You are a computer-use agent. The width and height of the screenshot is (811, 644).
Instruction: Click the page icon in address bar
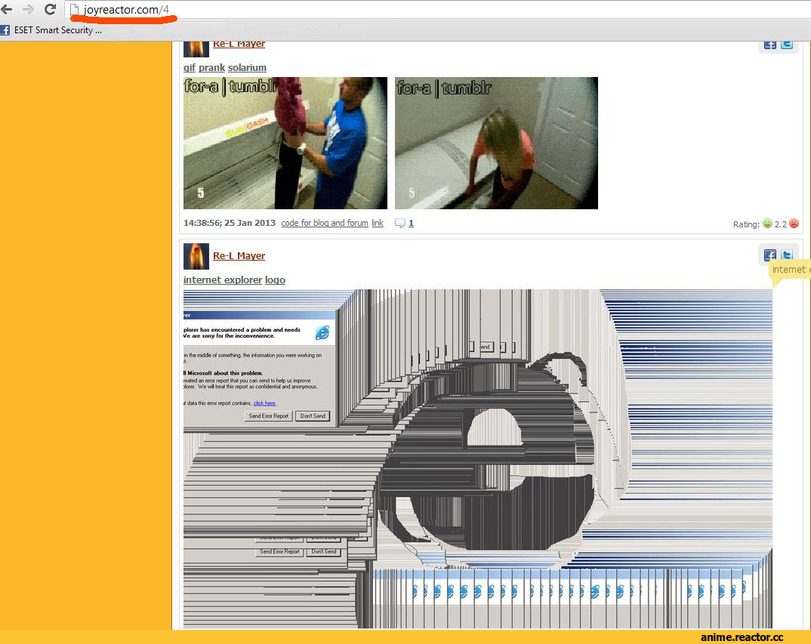74,9
